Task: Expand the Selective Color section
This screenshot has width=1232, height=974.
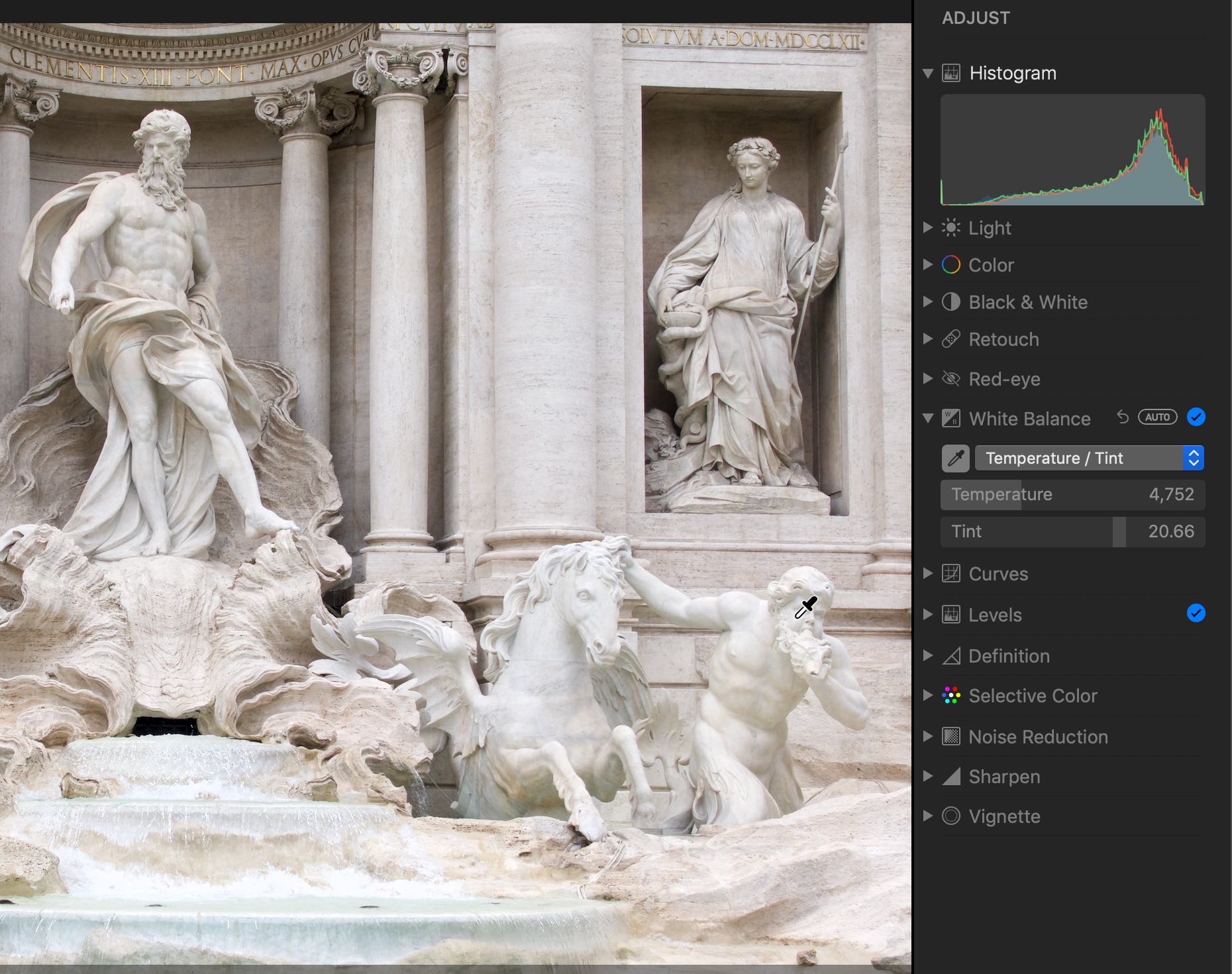Action: (x=928, y=696)
